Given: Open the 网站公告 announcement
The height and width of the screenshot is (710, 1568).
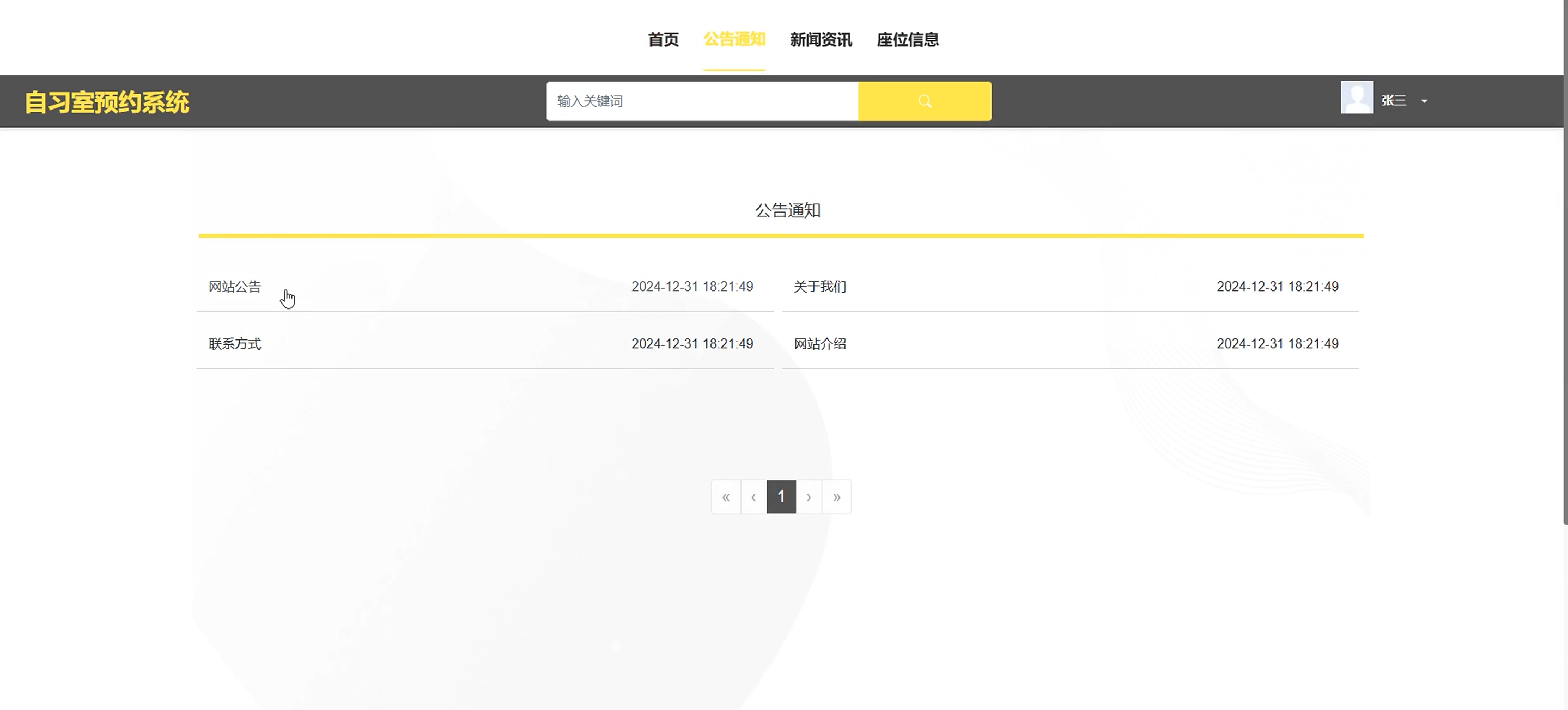Looking at the screenshot, I should pos(234,286).
